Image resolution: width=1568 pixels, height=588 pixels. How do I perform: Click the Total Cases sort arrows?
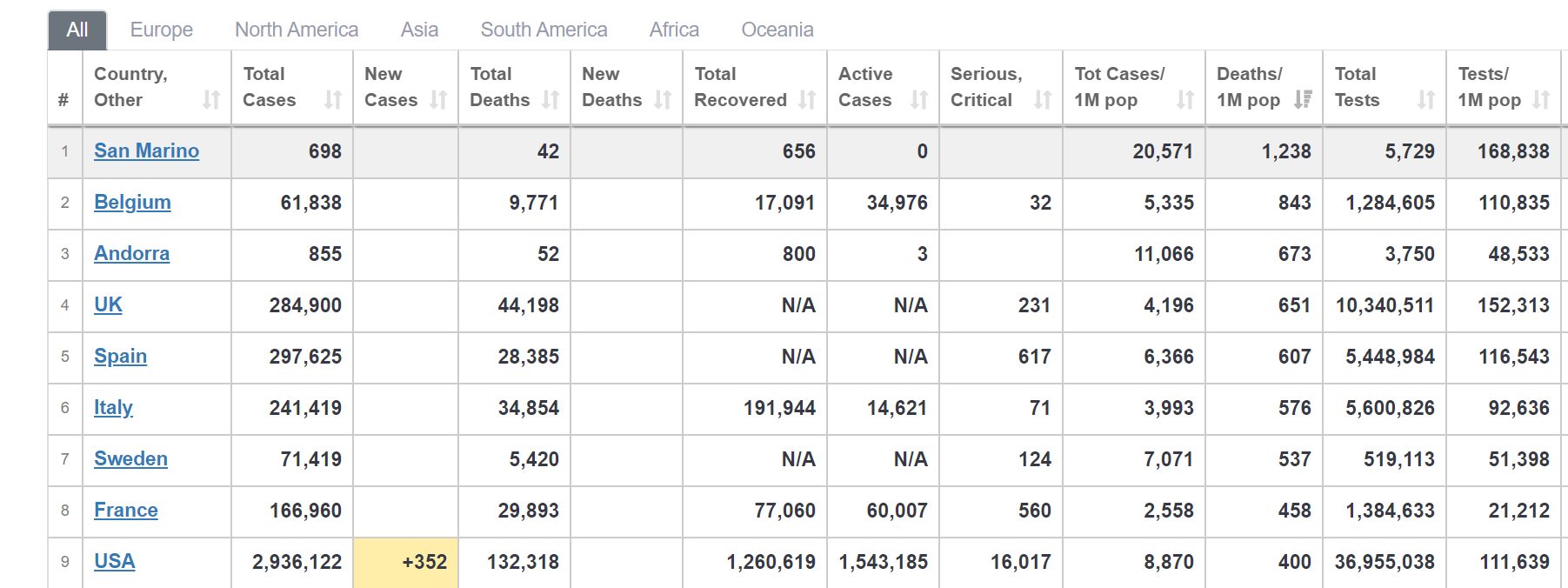(x=333, y=100)
